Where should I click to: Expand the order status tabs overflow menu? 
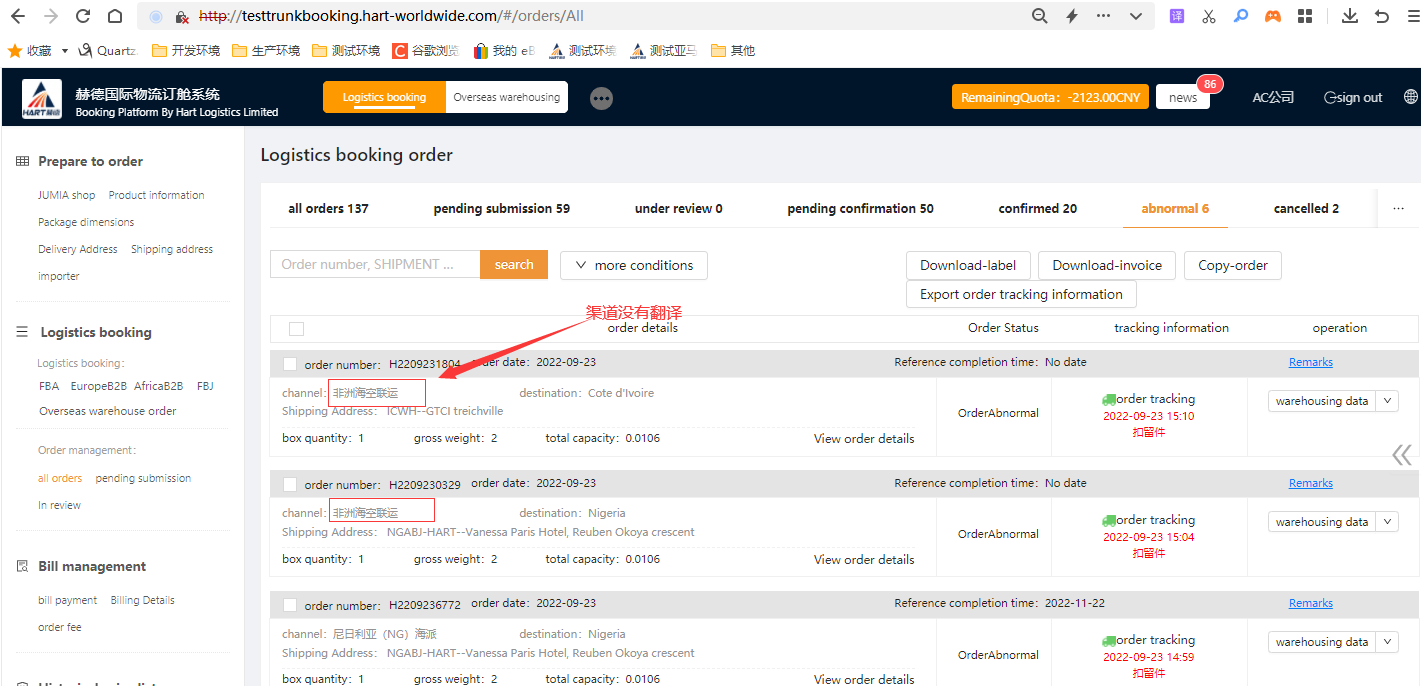1397,209
